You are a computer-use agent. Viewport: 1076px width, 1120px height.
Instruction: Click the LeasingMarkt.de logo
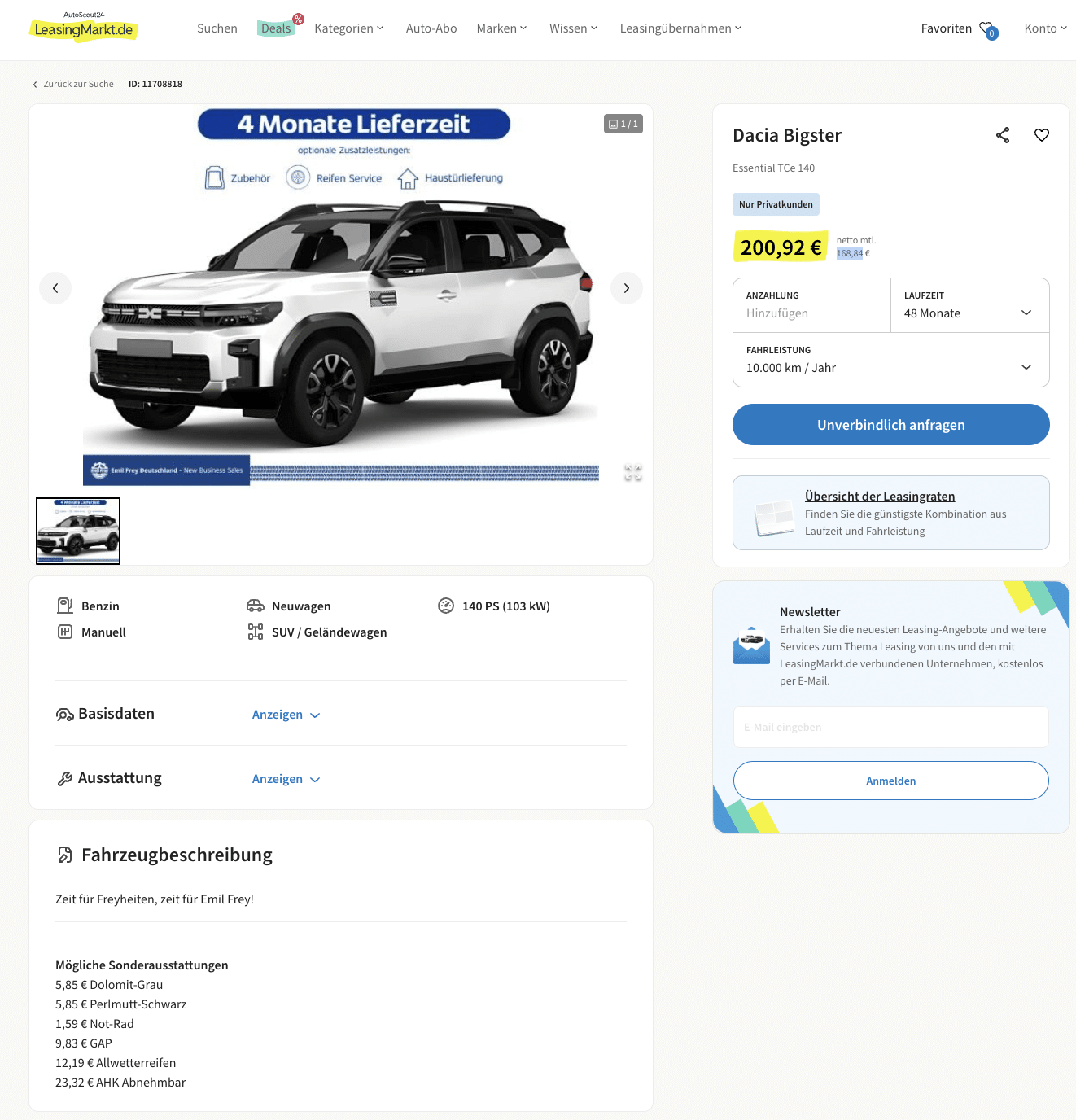tap(84, 28)
